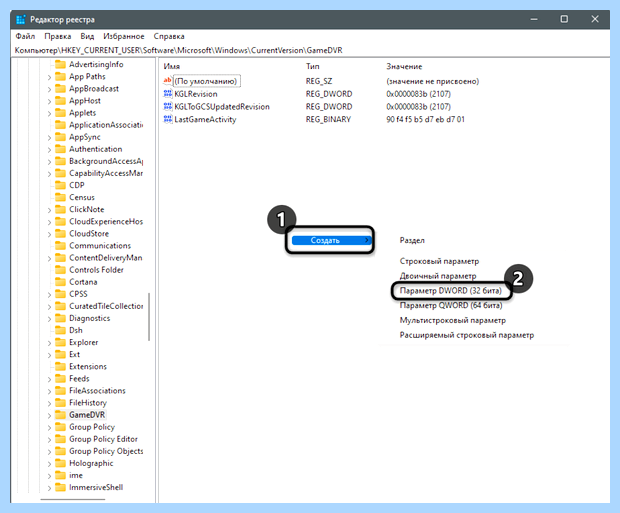Viewport: 620px width, 513px height.
Task: Click the FileHistory folder icon
Action: [60, 403]
